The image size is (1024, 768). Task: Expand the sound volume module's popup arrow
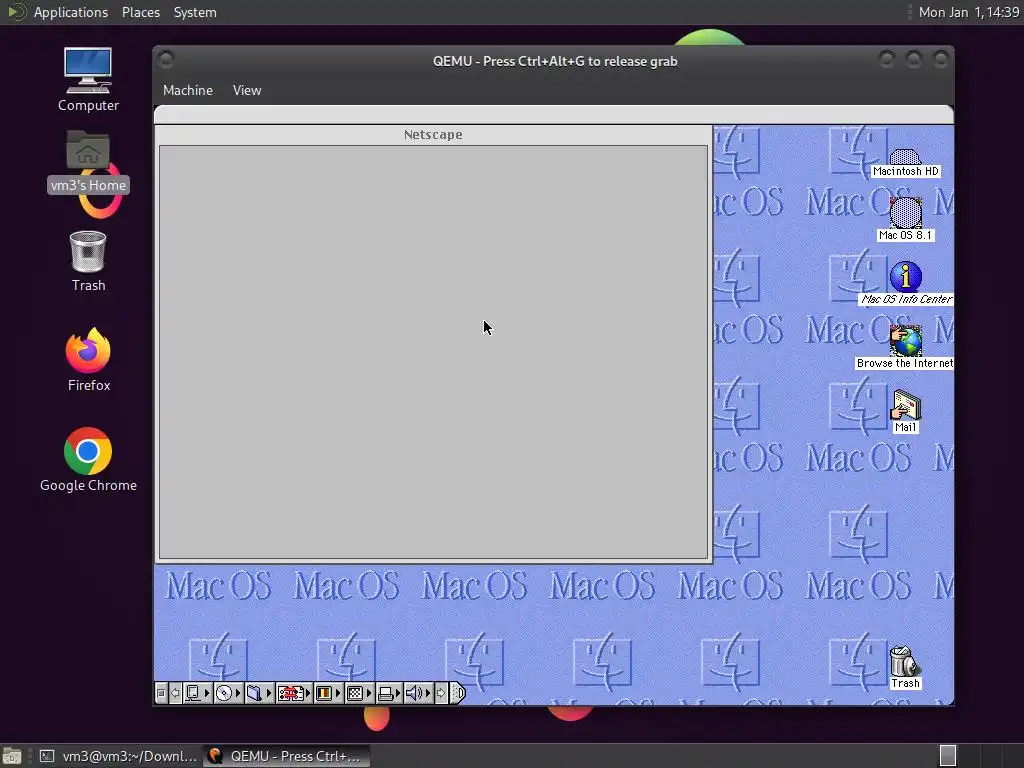(x=428, y=693)
